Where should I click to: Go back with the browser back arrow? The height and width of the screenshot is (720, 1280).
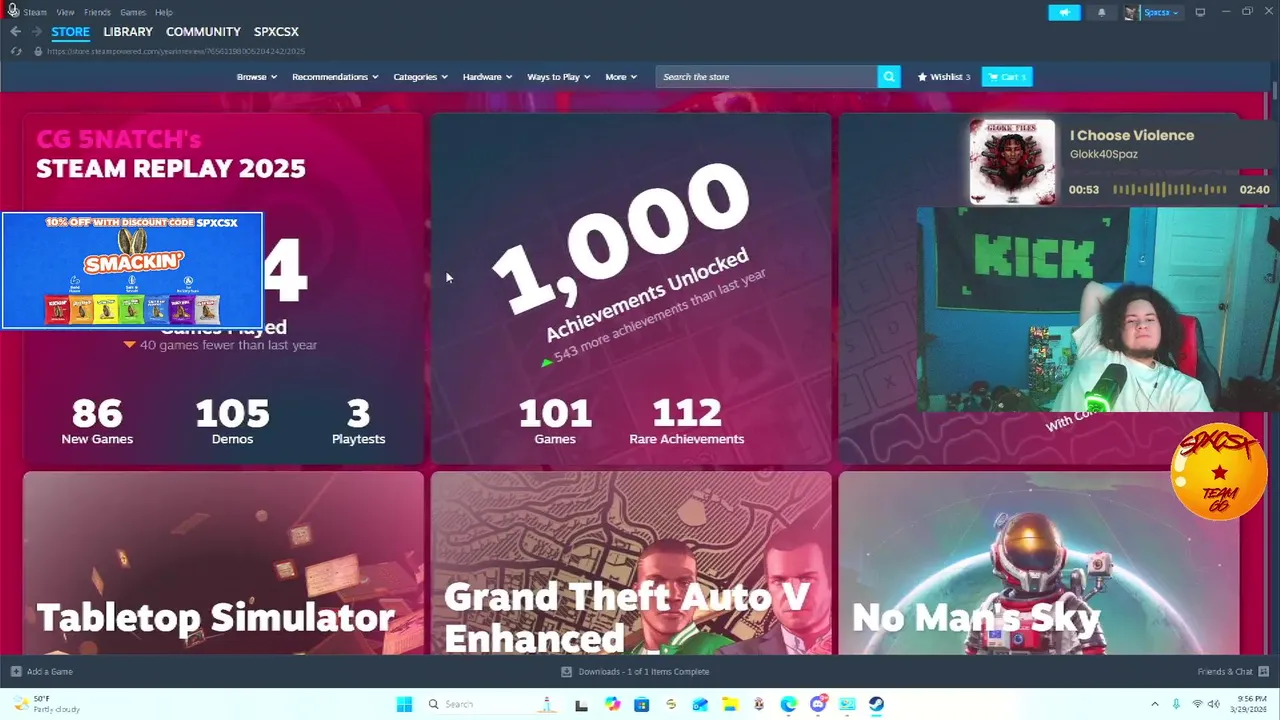[15, 32]
